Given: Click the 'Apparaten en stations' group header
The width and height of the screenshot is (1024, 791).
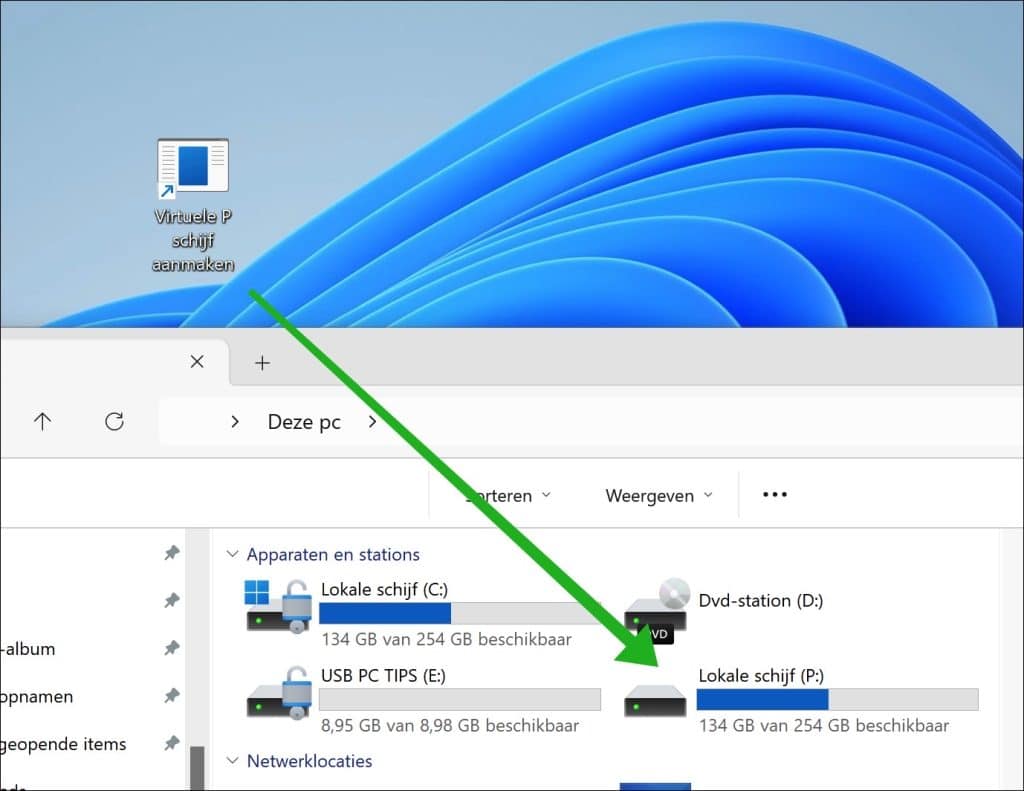Looking at the screenshot, I should (x=333, y=555).
